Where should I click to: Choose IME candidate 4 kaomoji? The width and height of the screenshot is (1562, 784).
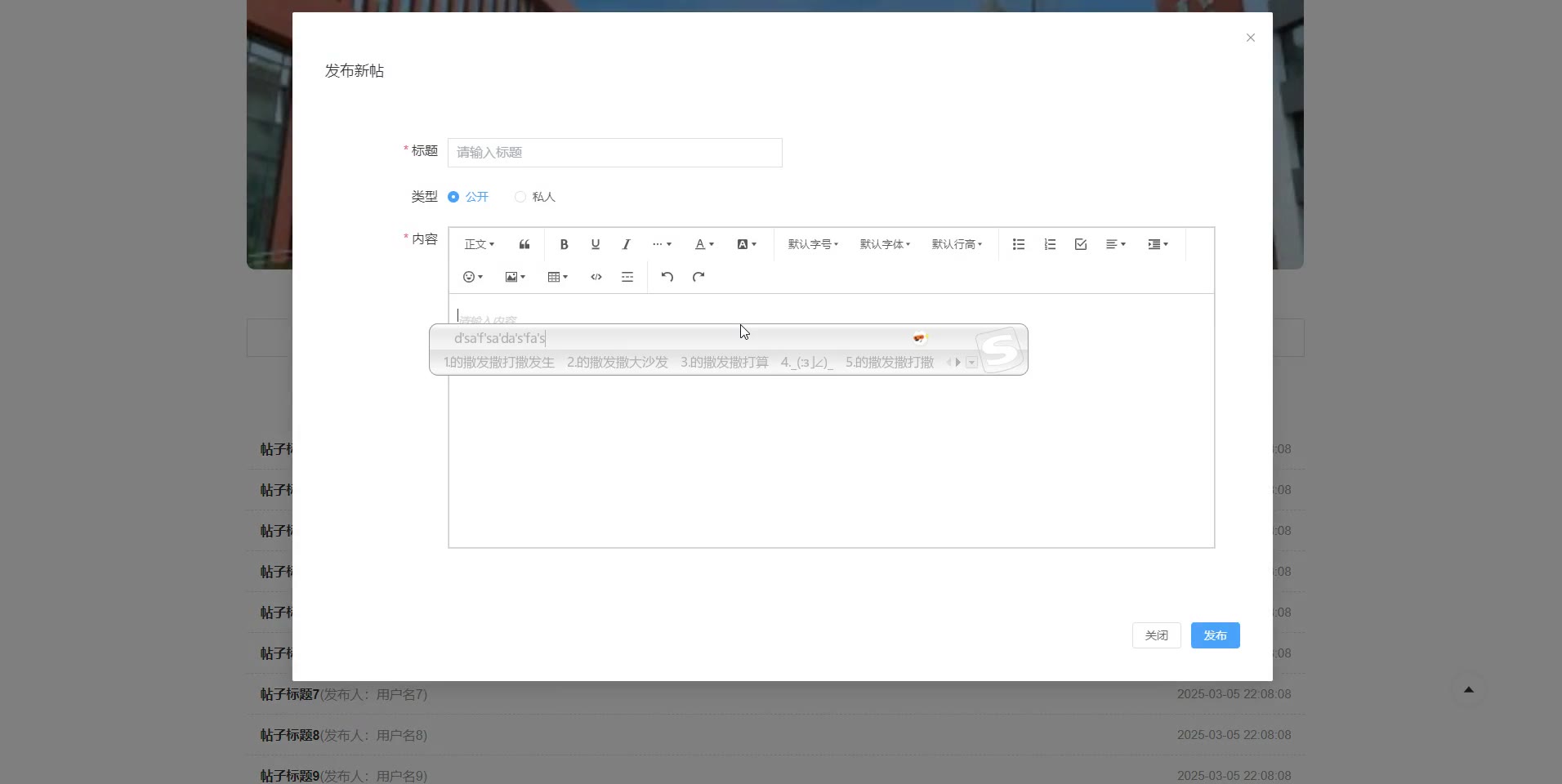point(807,363)
